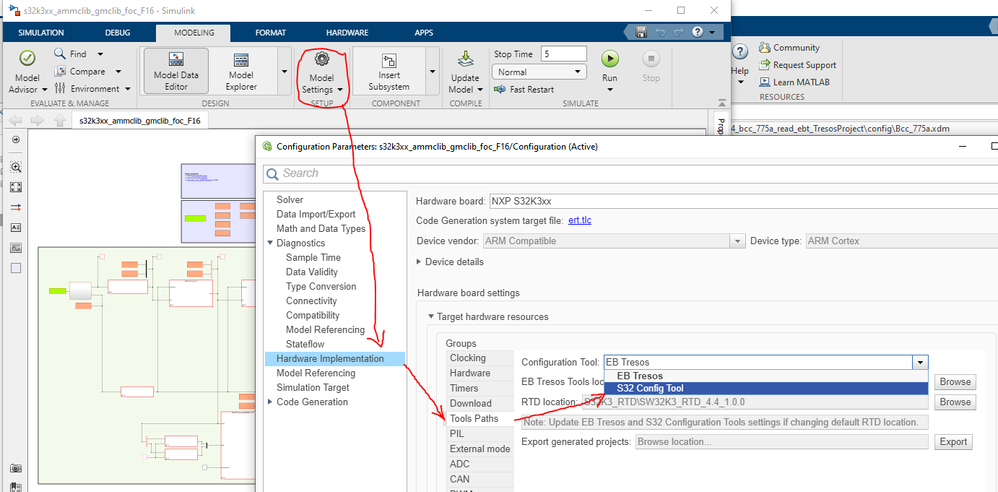Launch the Model Explorer
The height and width of the screenshot is (492, 998).
(x=241, y=72)
